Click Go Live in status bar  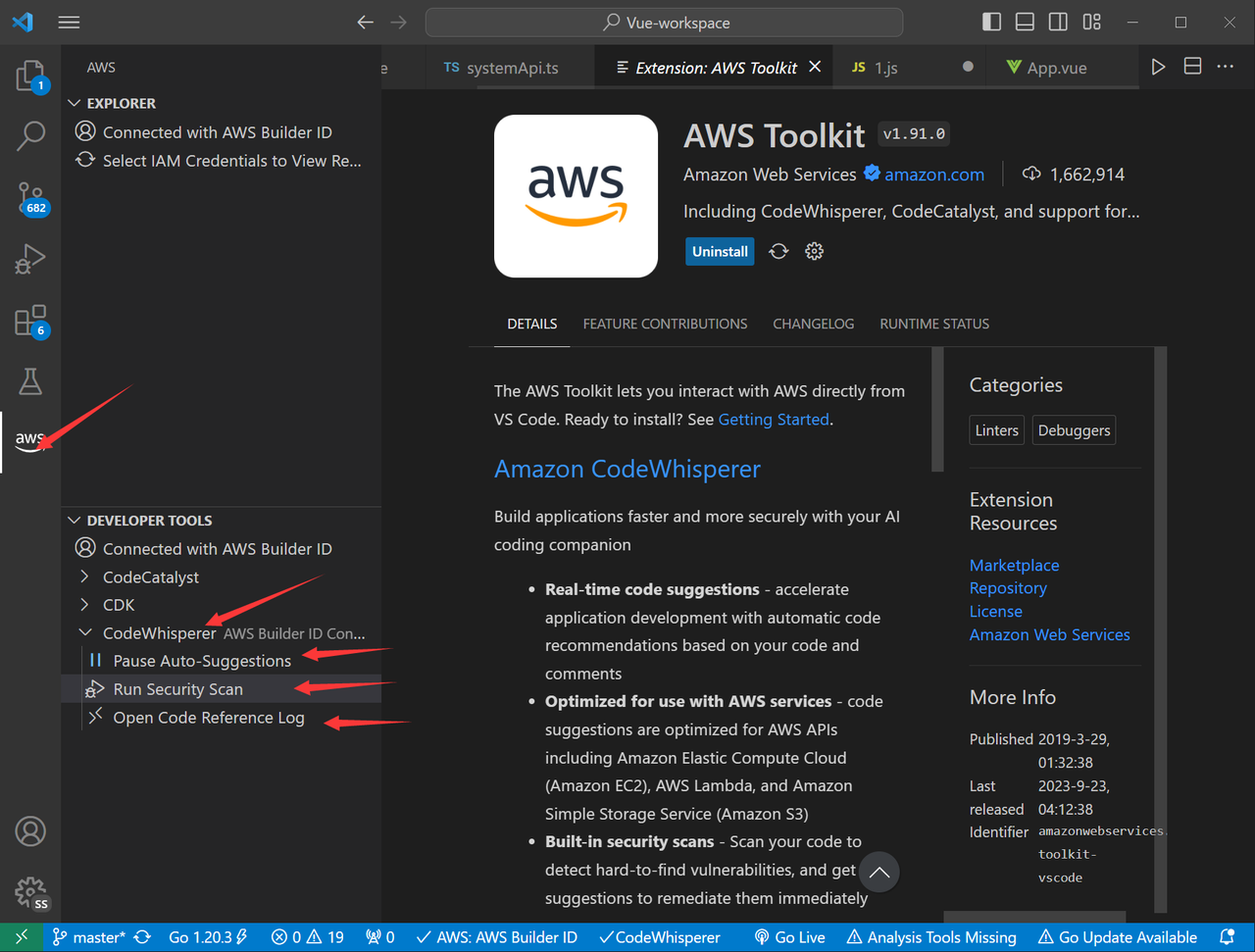tap(789, 937)
